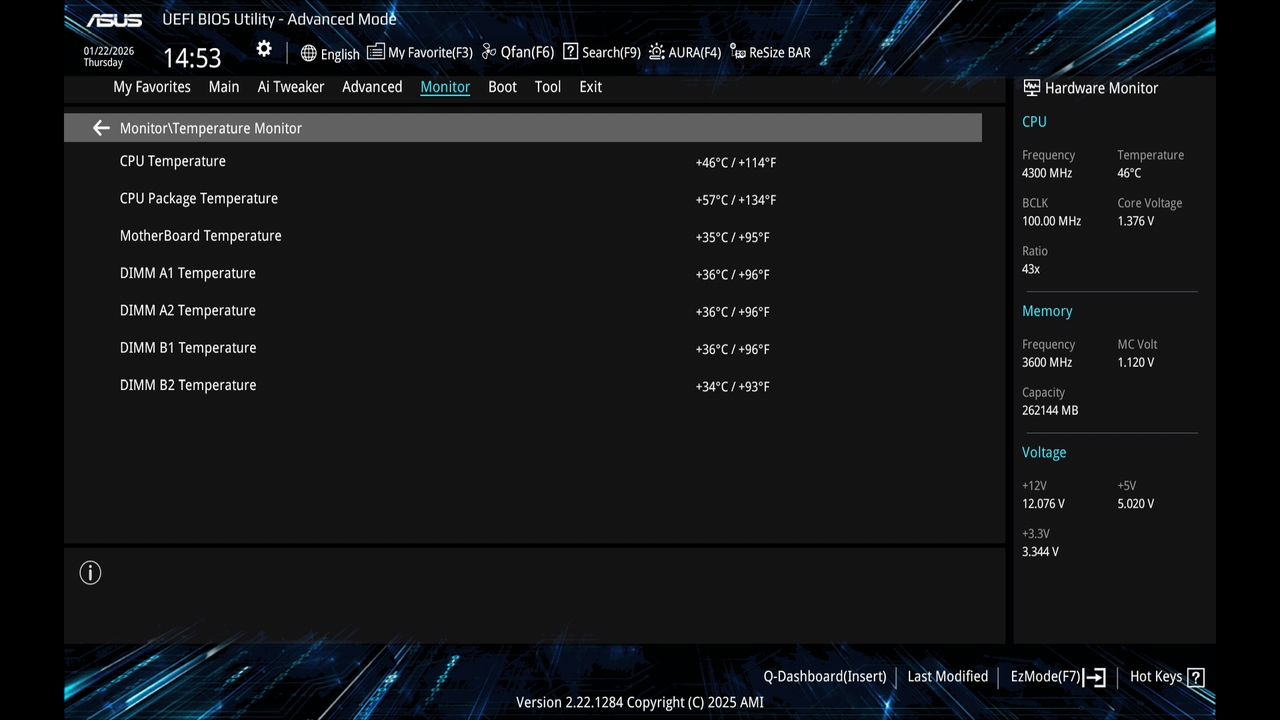Image resolution: width=1280 pixels, height=720 pixels.
Task: Open the Hot Keys help
Action: pos(1166,676)
